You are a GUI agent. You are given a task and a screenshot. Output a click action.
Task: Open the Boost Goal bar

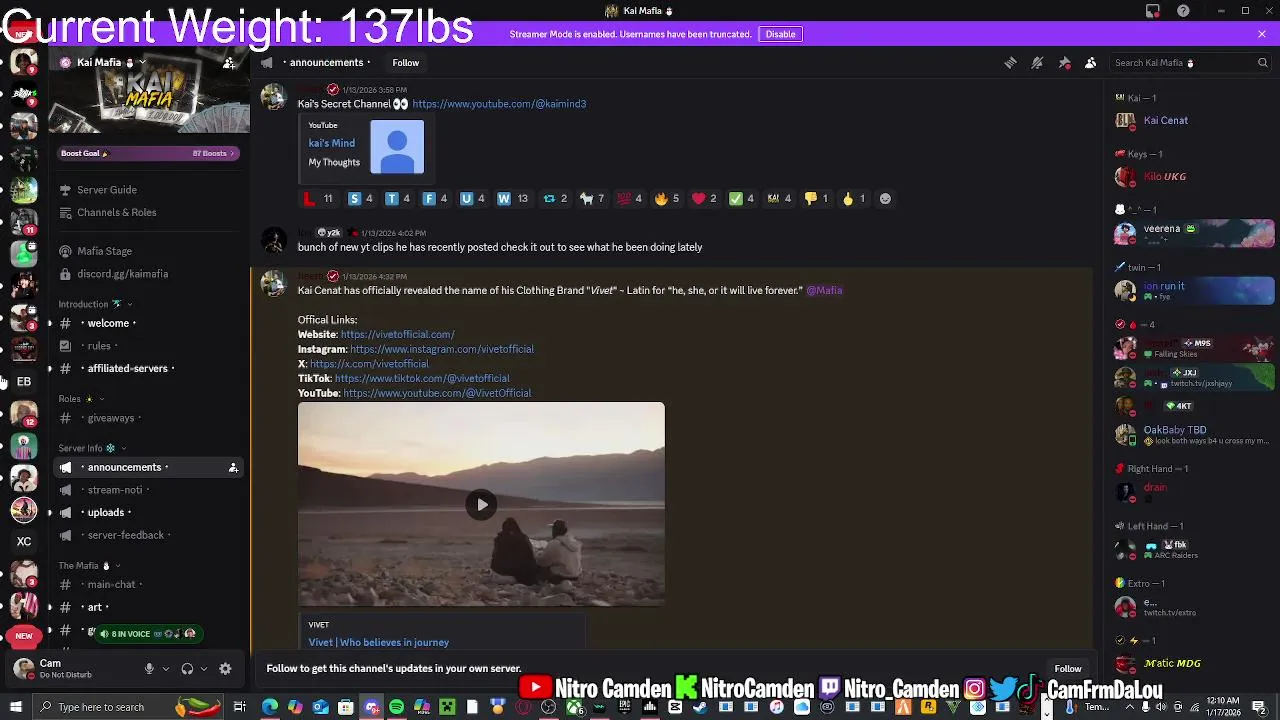[148, 153]
